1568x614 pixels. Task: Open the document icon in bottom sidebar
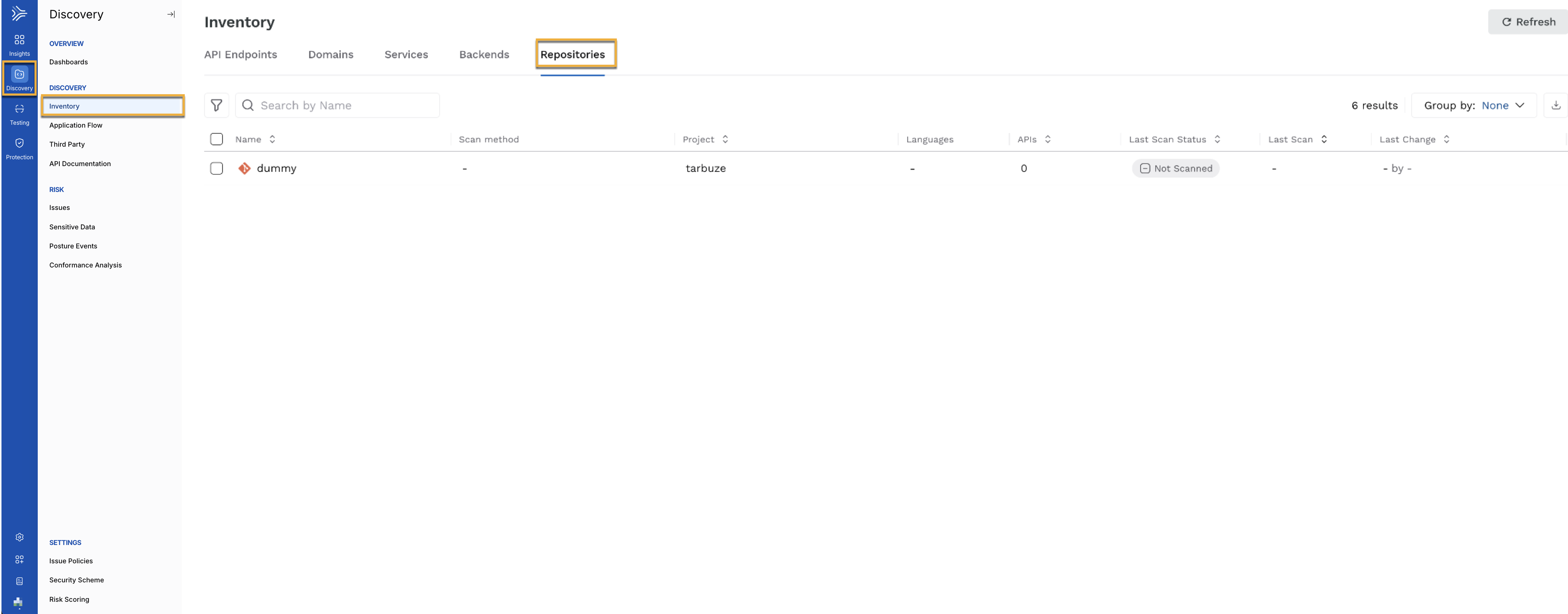click(x=19, y=581)
